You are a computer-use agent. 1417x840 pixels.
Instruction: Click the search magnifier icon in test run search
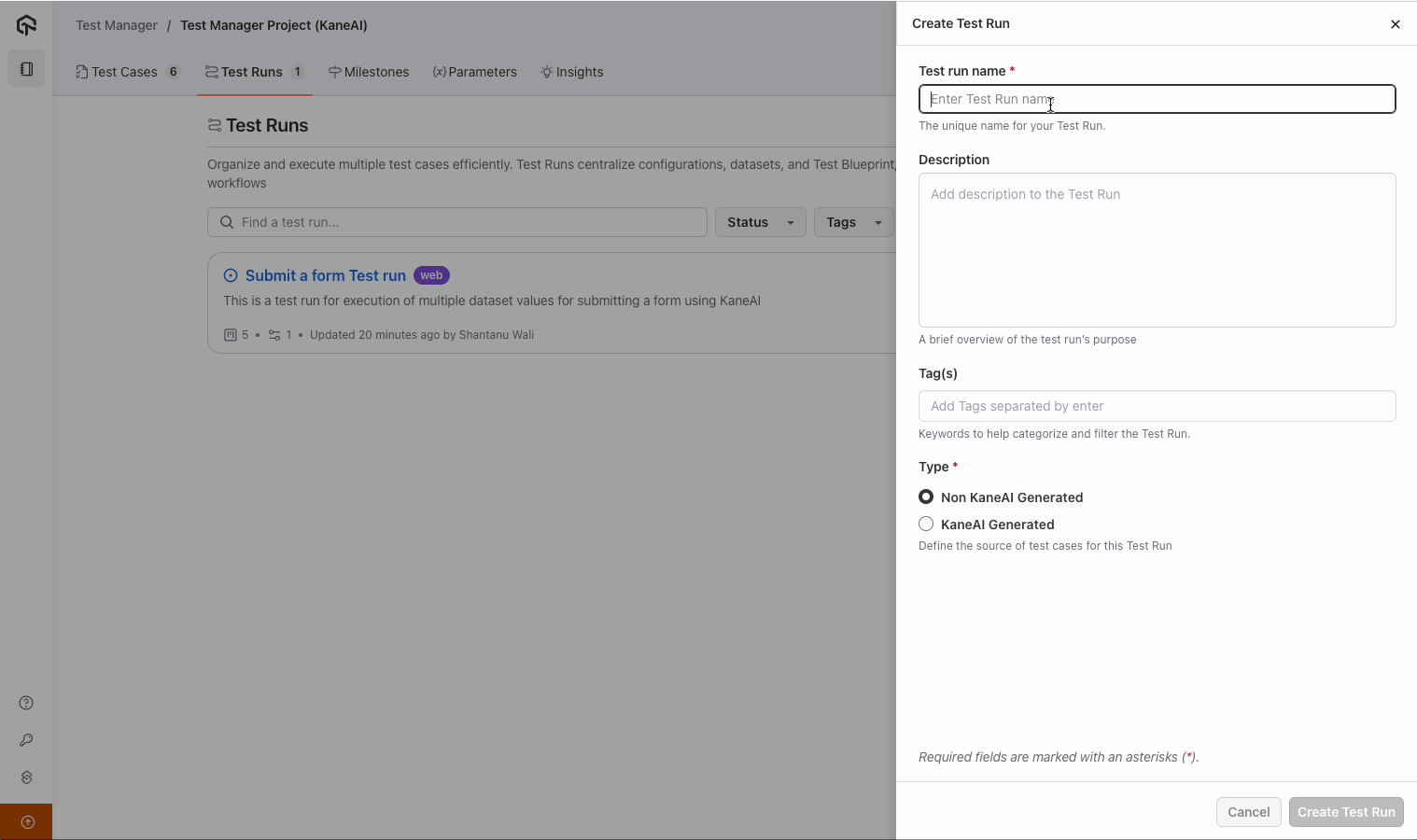227,222
